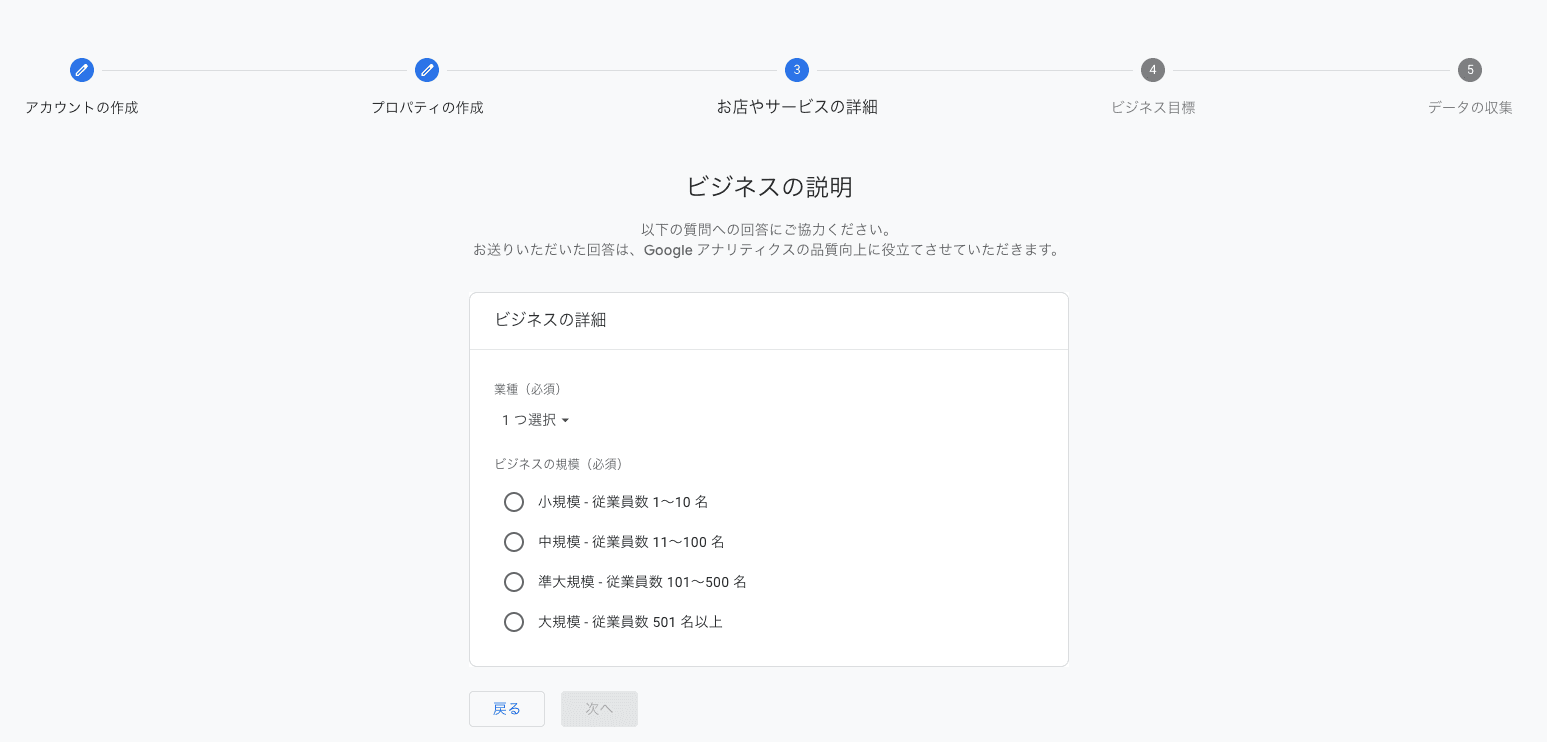Click the edit icon on the second progress step
This screenshot has height=742, width=1547.
[x=427, y=70]
